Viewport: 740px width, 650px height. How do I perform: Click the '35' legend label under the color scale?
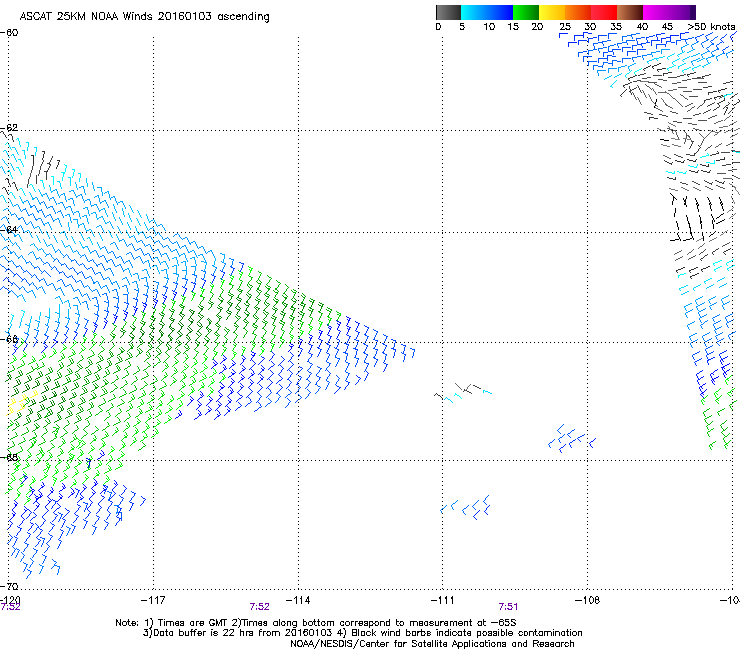point(616,26)
